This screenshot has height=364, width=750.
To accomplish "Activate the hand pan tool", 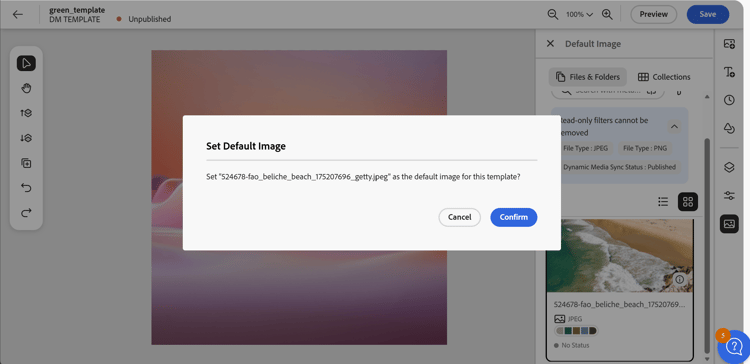I will coord(26,88).
